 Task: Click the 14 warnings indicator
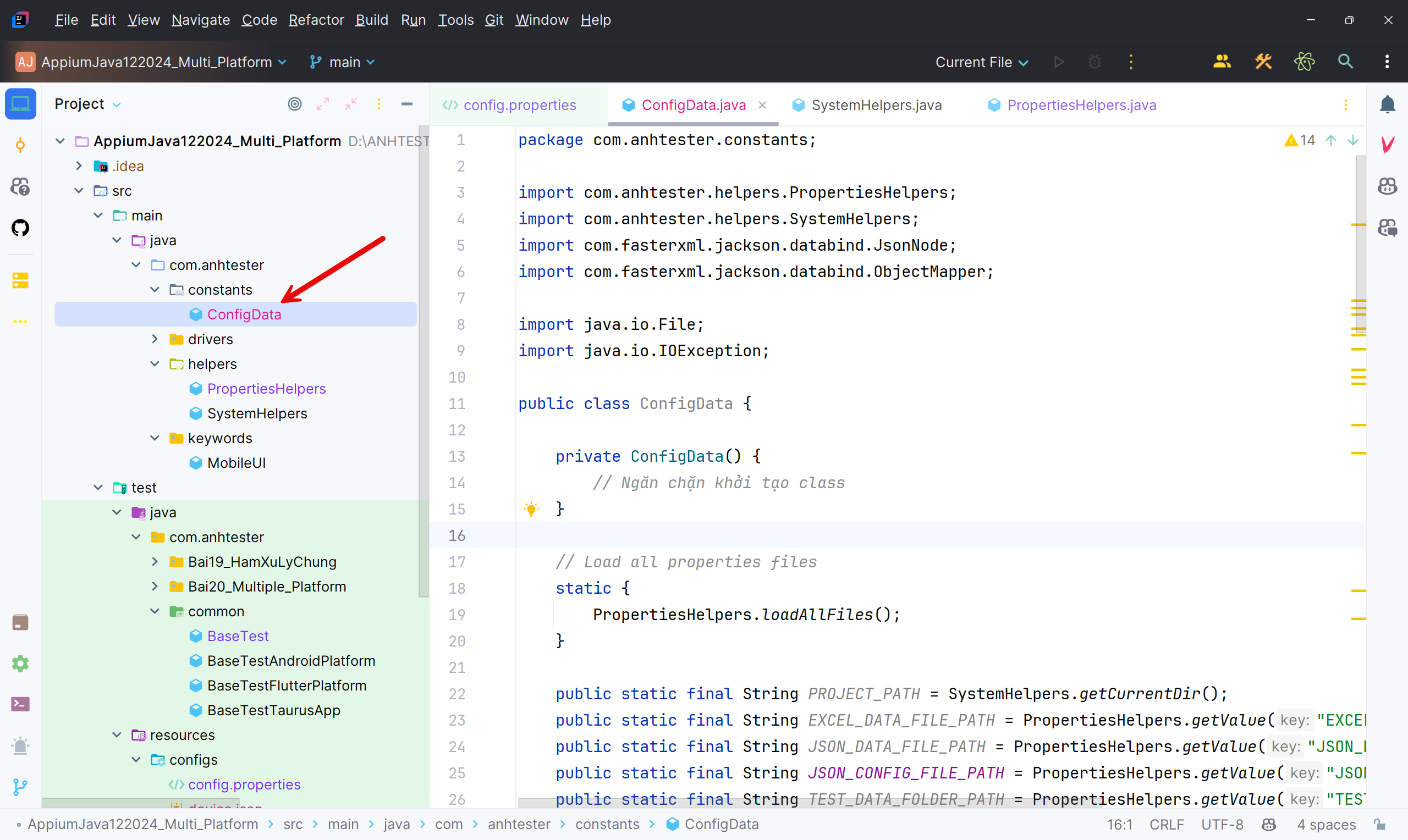[x=1300, y=140]
